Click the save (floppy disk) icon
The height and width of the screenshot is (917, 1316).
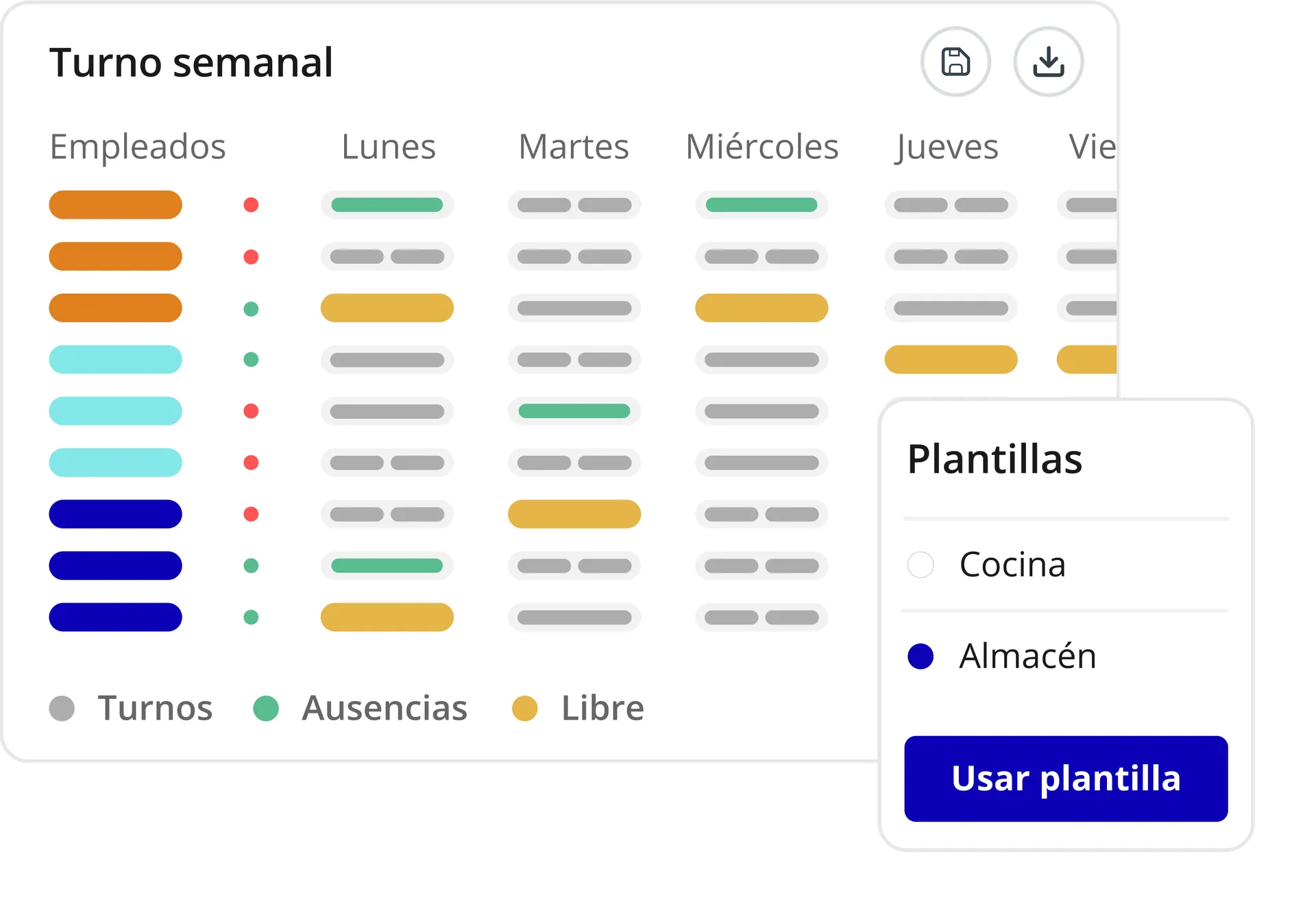[955, 62]
